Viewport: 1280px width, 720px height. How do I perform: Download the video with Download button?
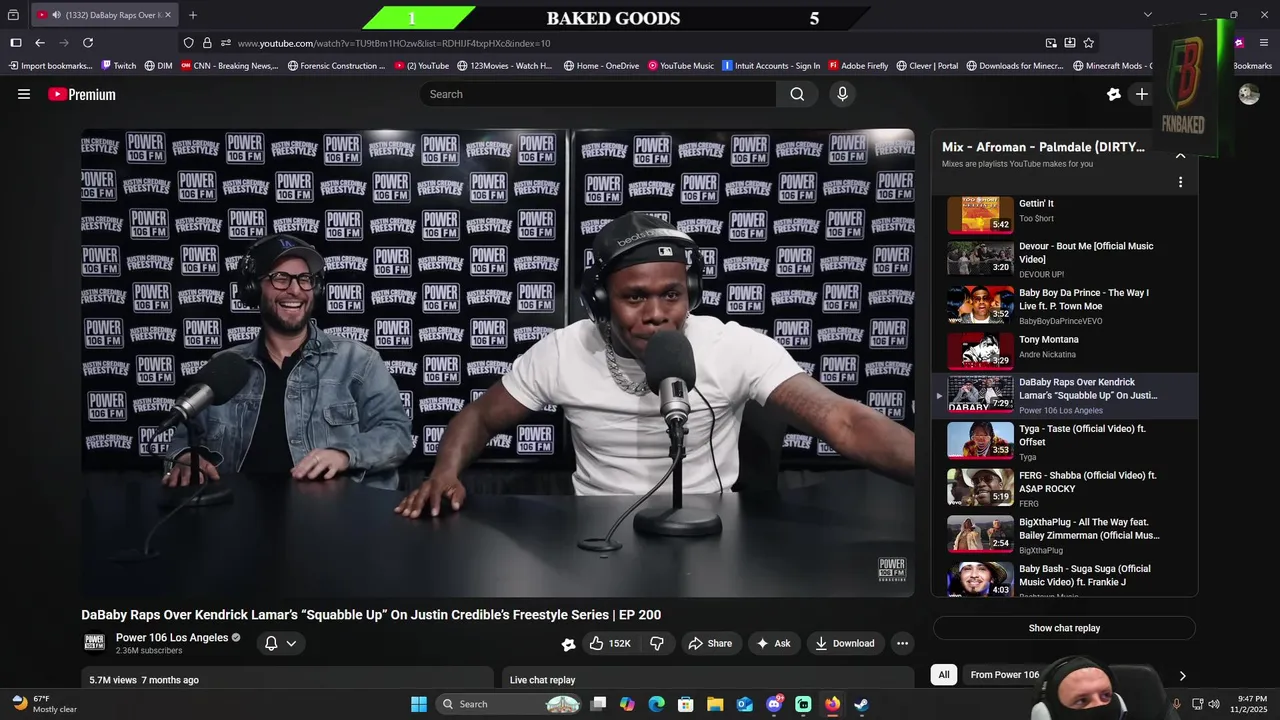pos(845,643)
